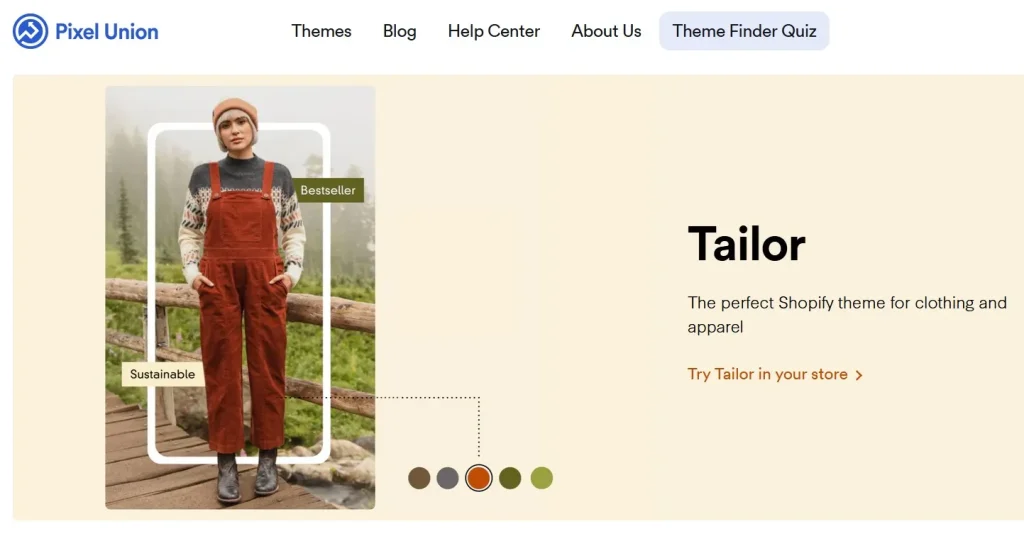
Task: Select the light green color swatch
Action: click(541, 478)
